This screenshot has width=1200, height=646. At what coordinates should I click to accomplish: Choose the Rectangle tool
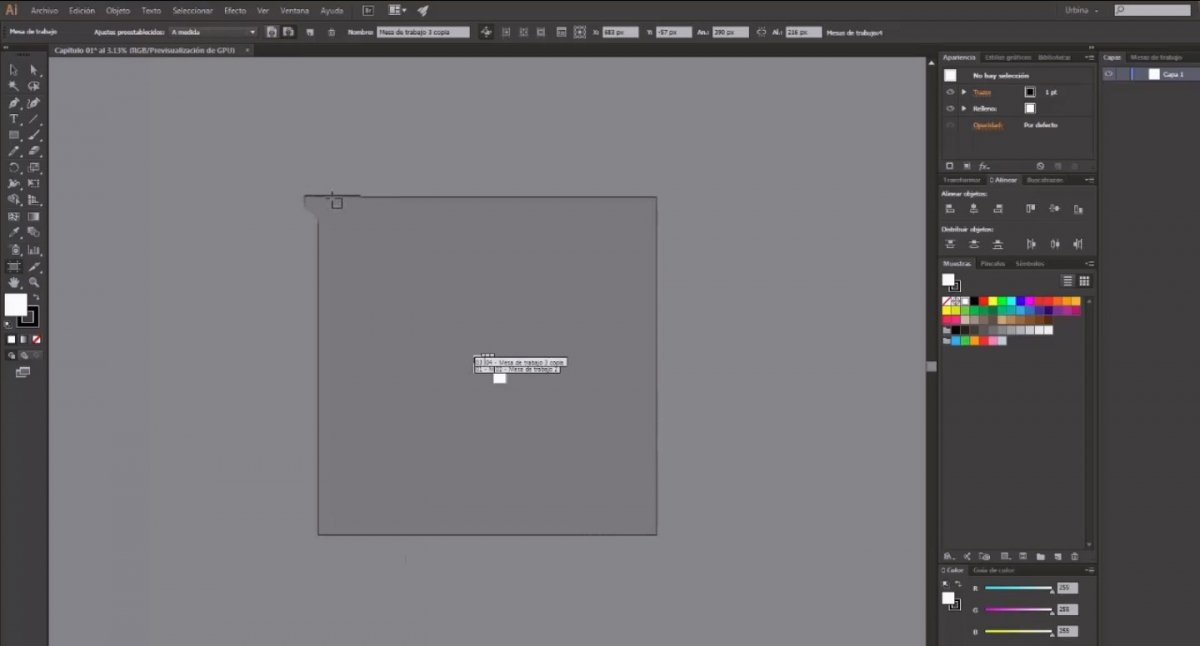click(14, 135)
